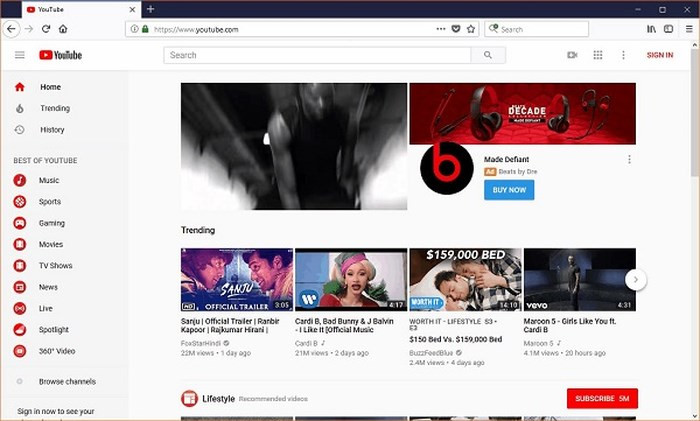The height and width of the screenshot is (421, 700).
Task: Click the SIGN IN link
Action: tap(660, 55)
